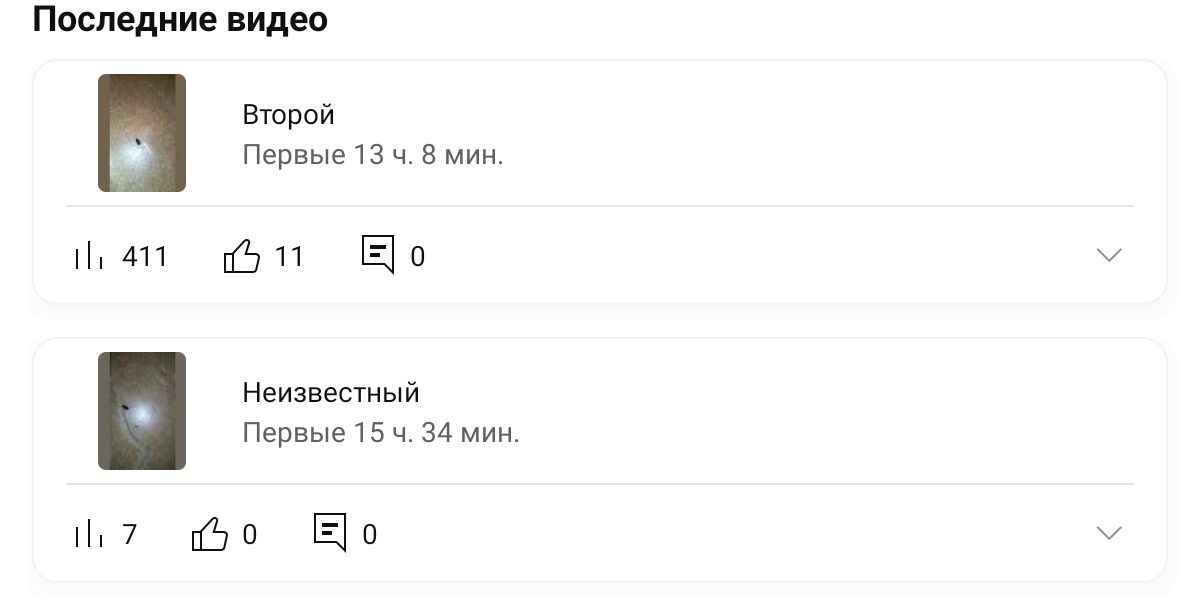Click the video title Неизвестный

(x=331, y=393)
